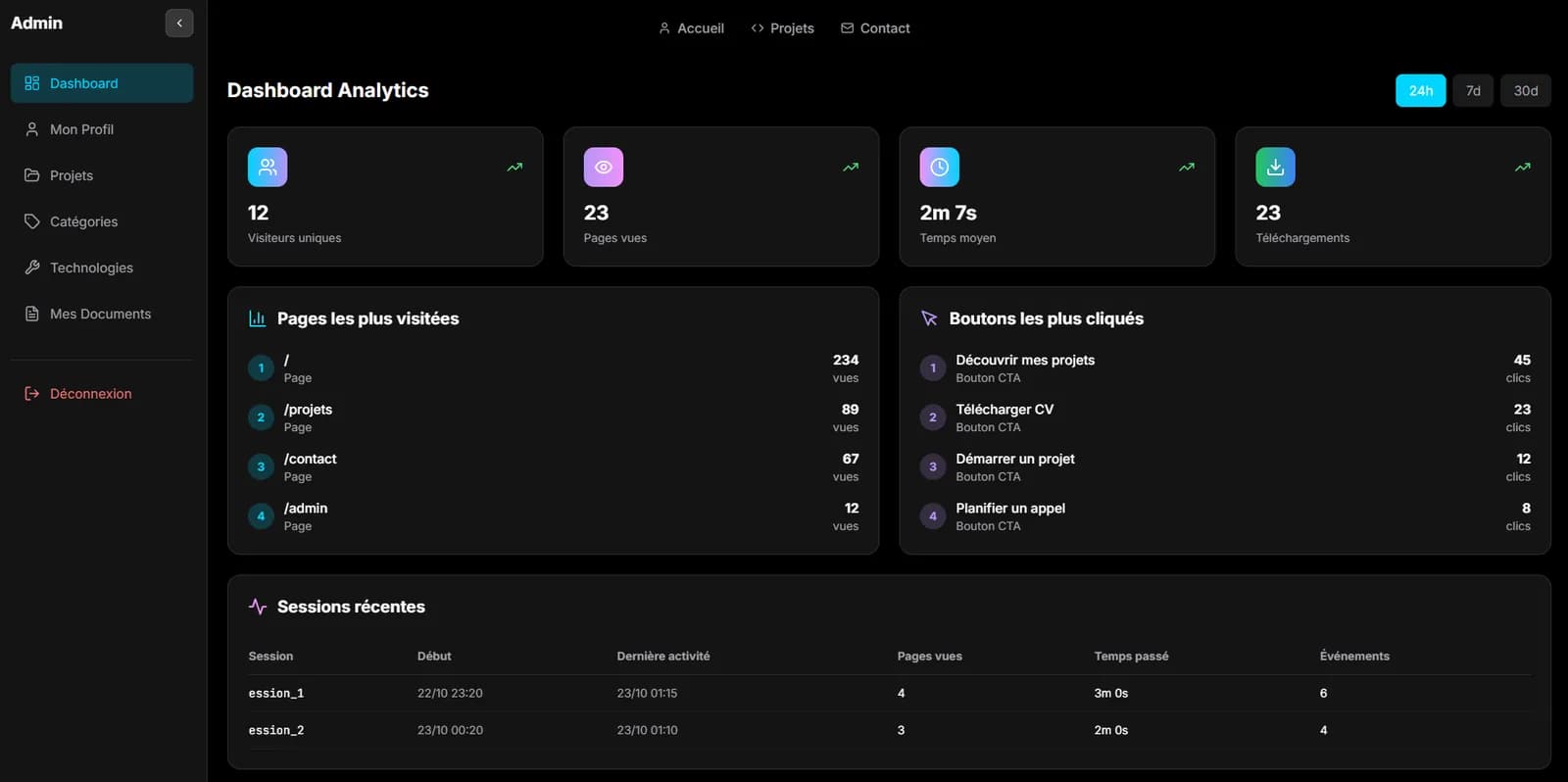Click the bar chart icon beside Pages les plus visitées
Viewport: 1568px width, 782px height.
tap(258, 318)
